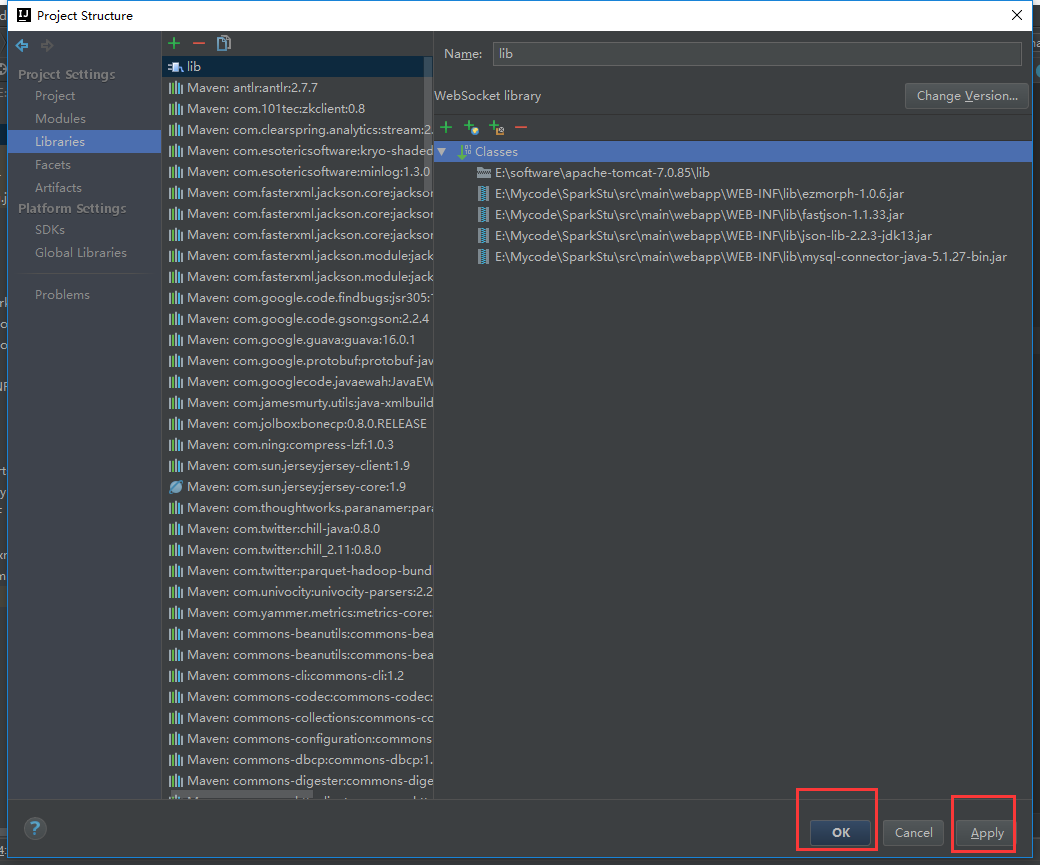1040x865 pixels.
Task: Select Maven: com.clearspring.analytics:stream entry
Action: (x=297, y=130)
